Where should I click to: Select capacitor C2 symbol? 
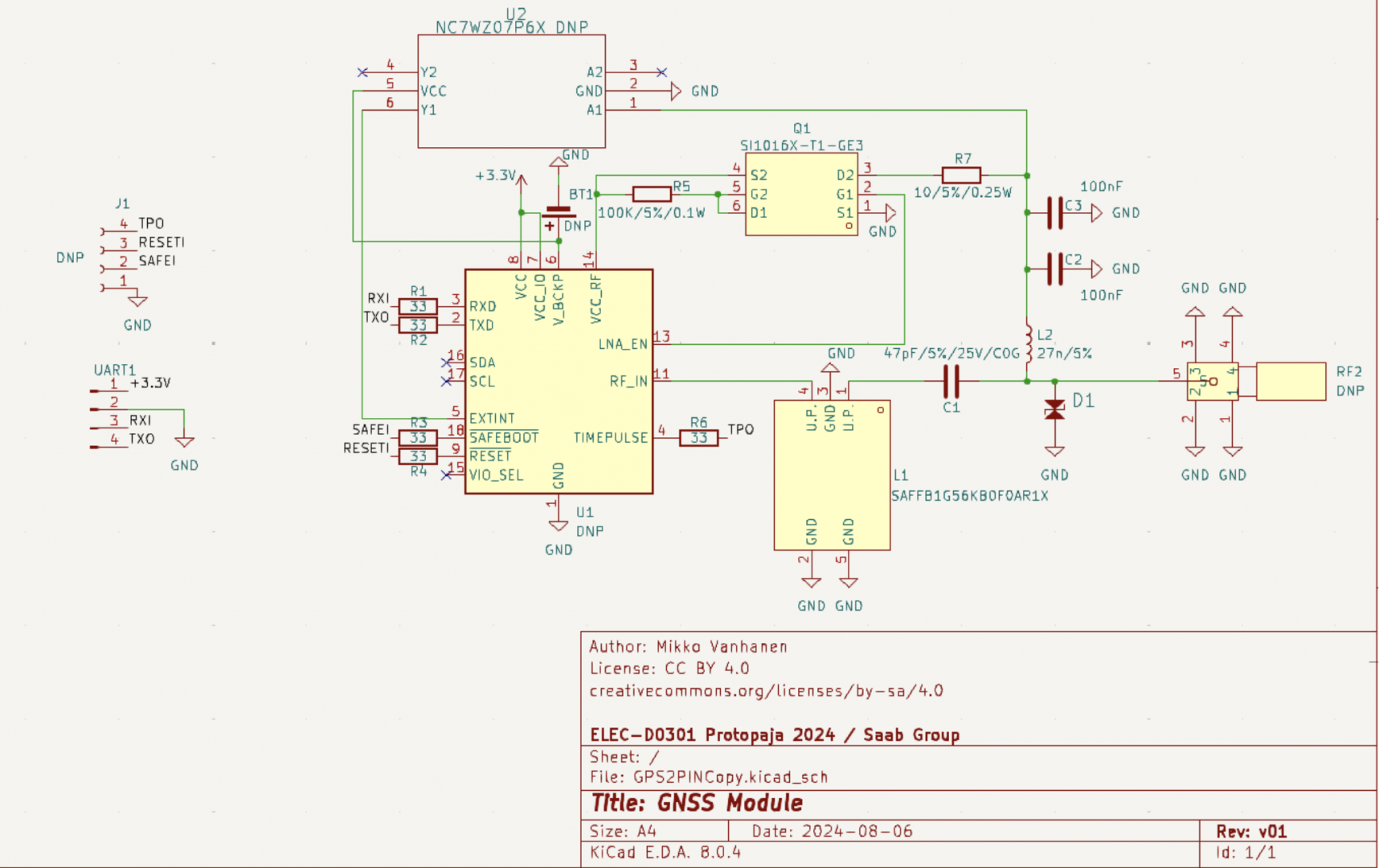point(1055,269)
